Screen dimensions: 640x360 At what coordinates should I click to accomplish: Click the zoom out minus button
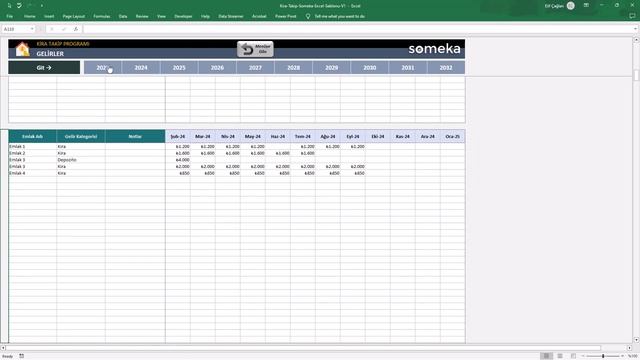pyautogui.click(x=583, y=356)
